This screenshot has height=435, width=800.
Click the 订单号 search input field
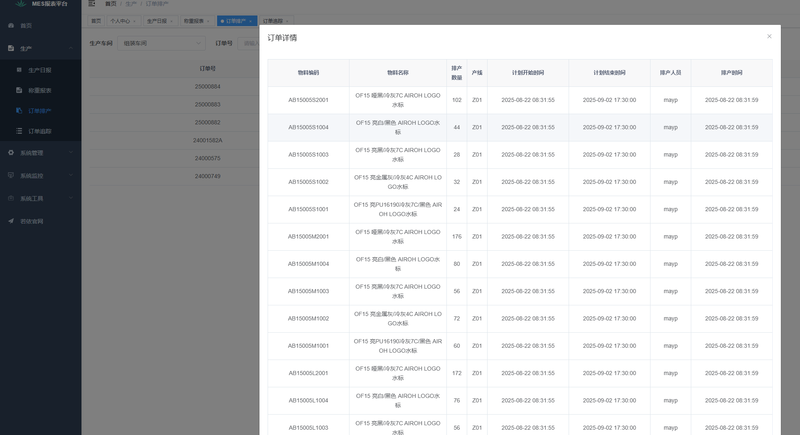click(x=249, y=43)
